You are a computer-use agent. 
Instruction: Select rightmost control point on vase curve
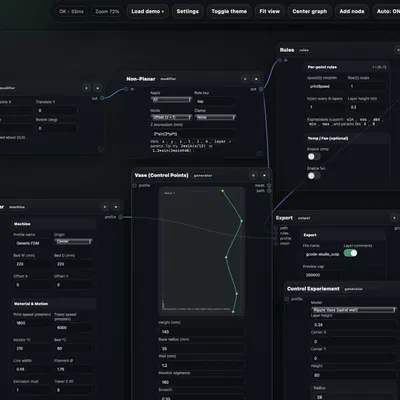tap(242, 221)
